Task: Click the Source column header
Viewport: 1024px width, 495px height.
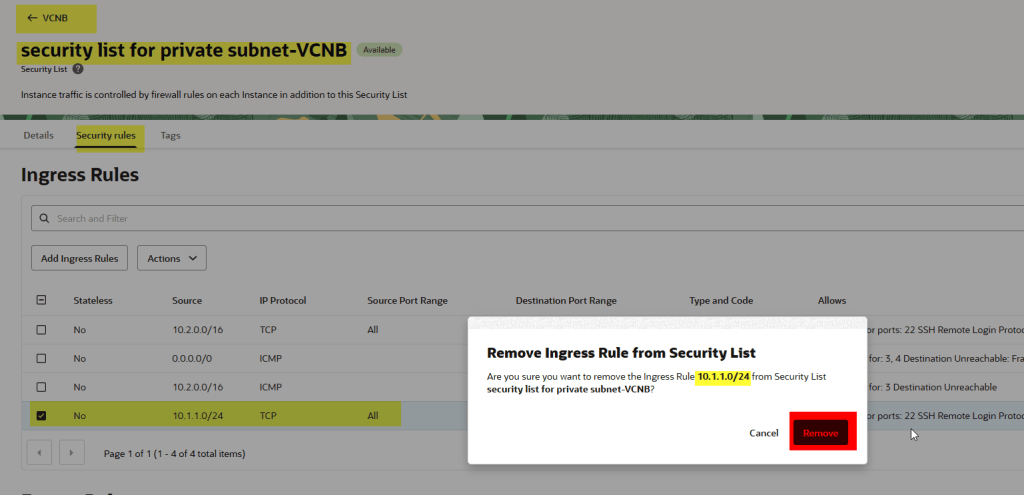Action: (x=186, y=300)
